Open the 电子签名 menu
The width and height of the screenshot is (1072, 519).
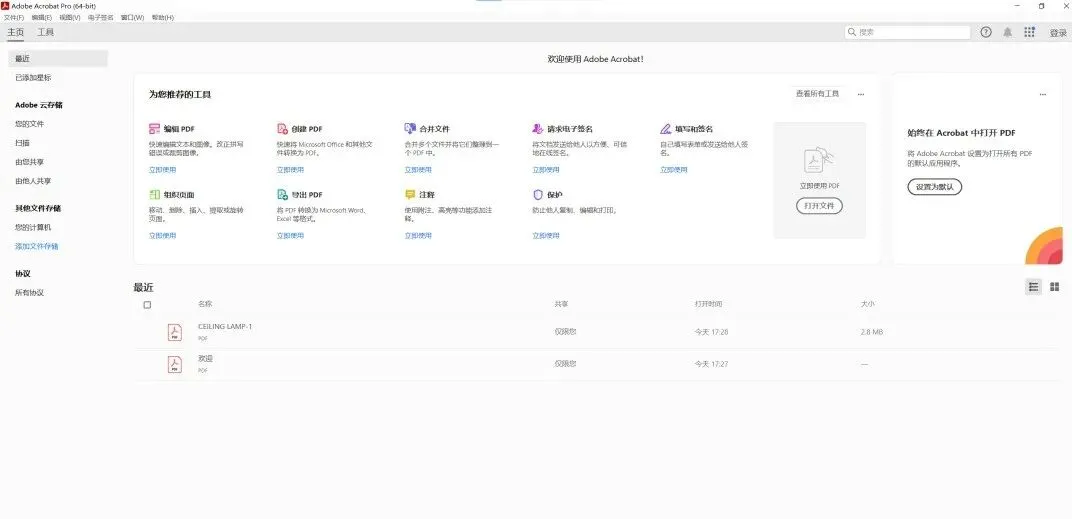click(100, 18)
